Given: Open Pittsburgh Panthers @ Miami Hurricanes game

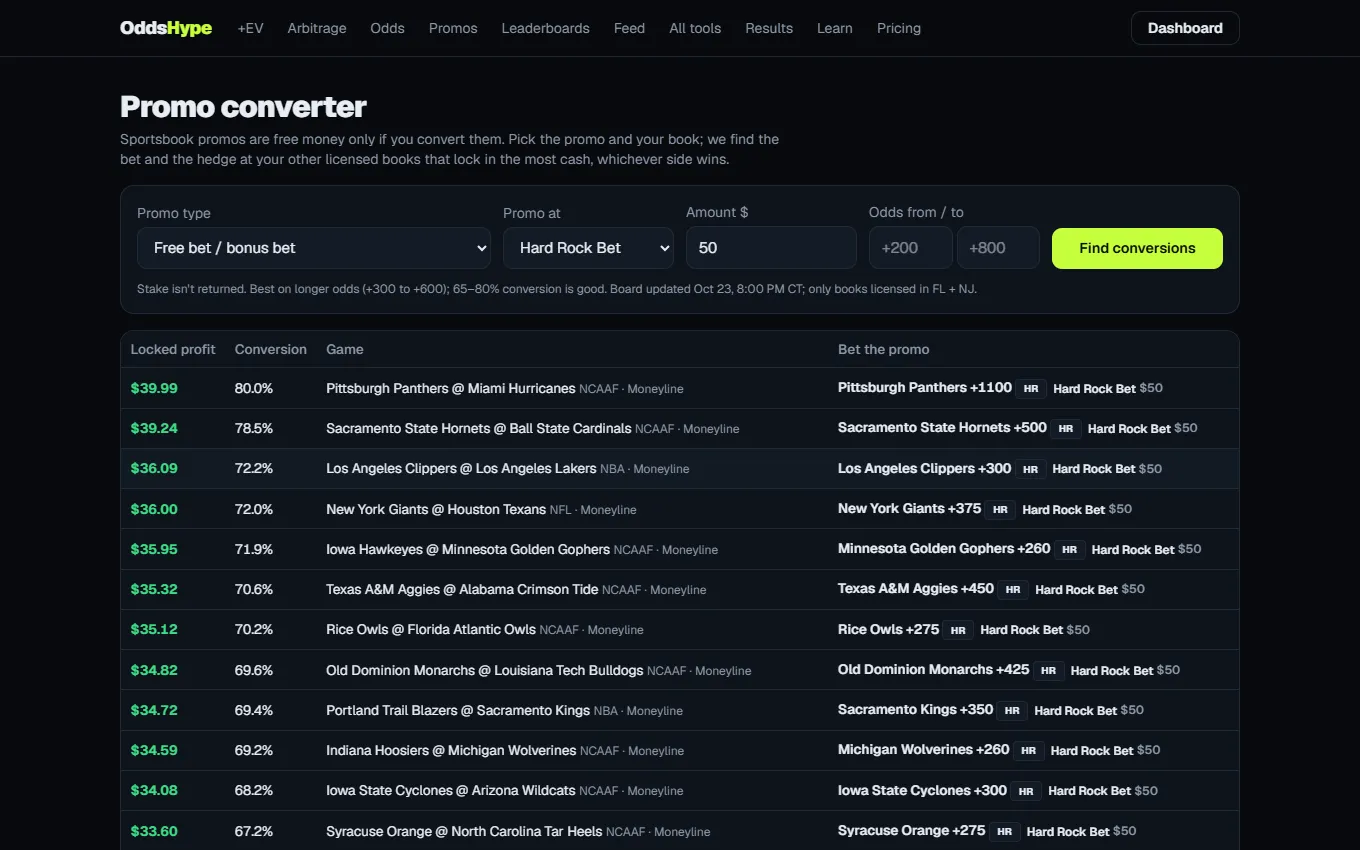Looking at the screenshot, I should coord(451,388).
